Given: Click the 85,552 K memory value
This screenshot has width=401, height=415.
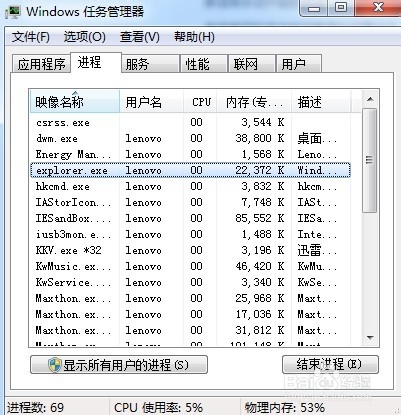Looking at the screenshot, I should pyautogui.click(x=260, y=218).
